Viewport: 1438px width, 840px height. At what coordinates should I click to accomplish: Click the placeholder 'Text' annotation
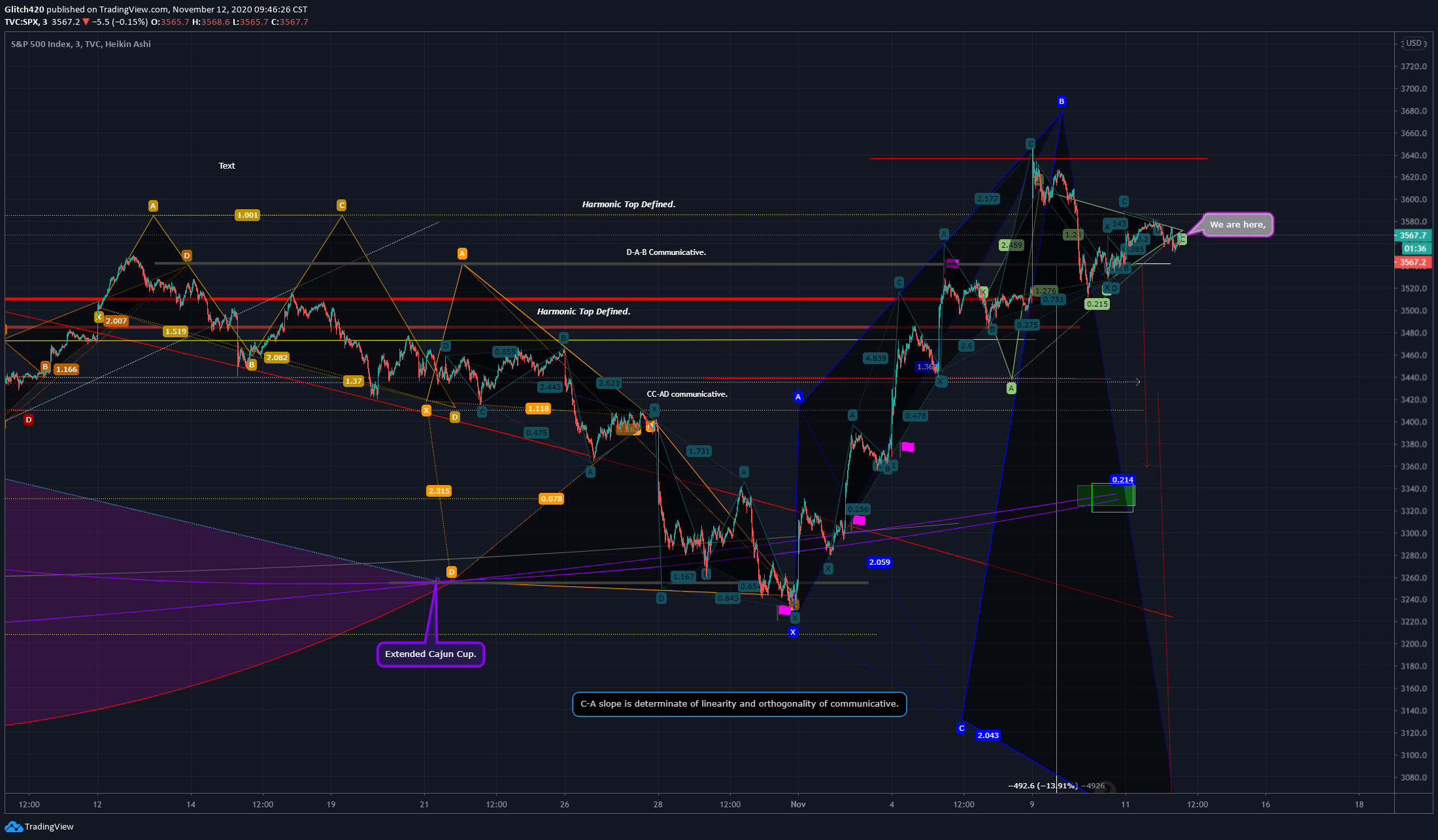227,166
